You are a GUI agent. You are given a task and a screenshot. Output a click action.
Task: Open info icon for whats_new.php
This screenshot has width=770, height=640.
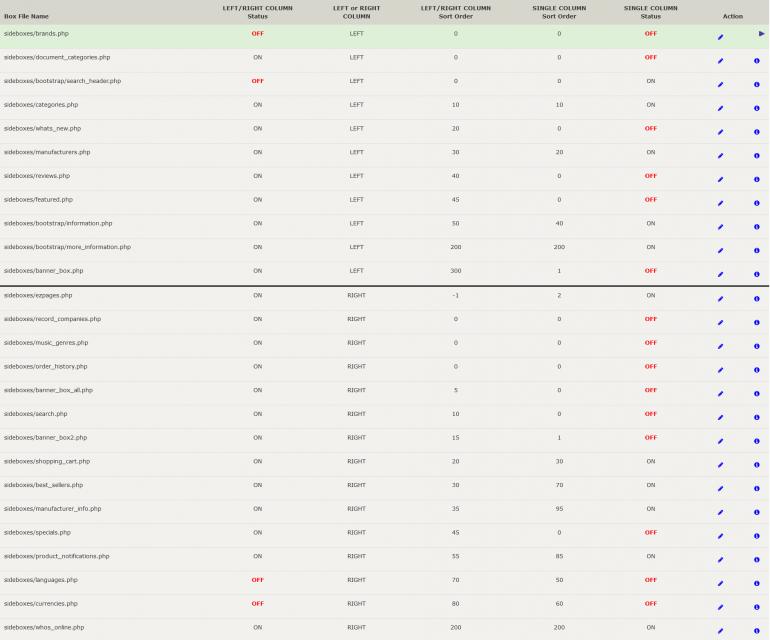tap(757, 132)
